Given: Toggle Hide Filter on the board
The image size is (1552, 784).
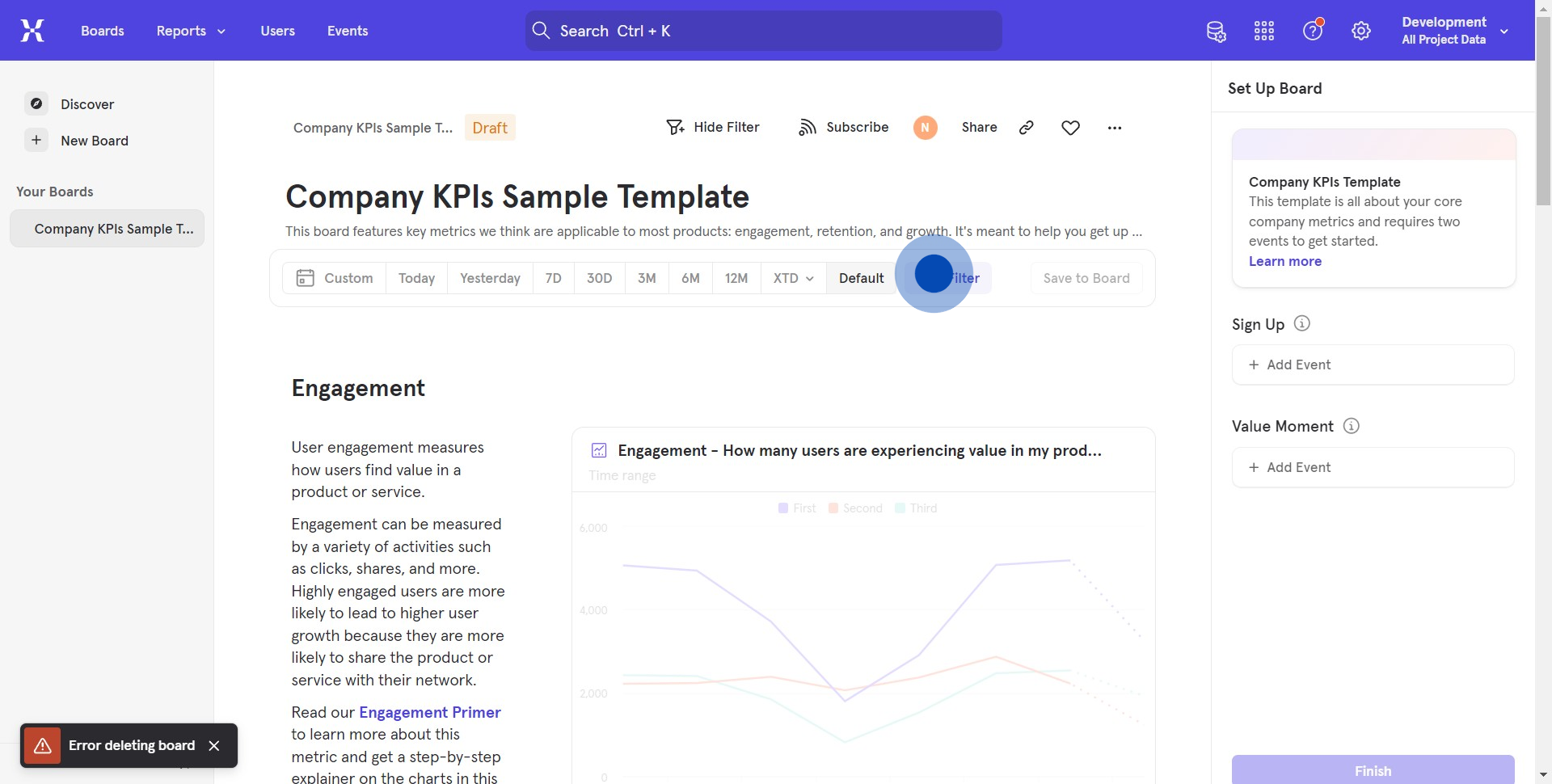Looking at the screenshot, I should click(712, 128).
